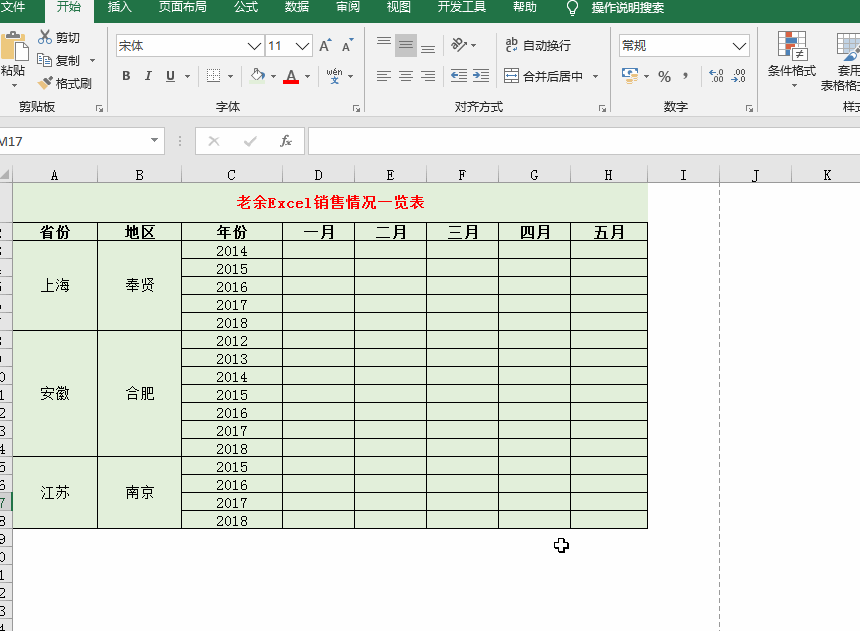Click the Tell Me search box (操作说明搜索)
The height and width of the screenshot is (631, 860).
tap(627, 8)
